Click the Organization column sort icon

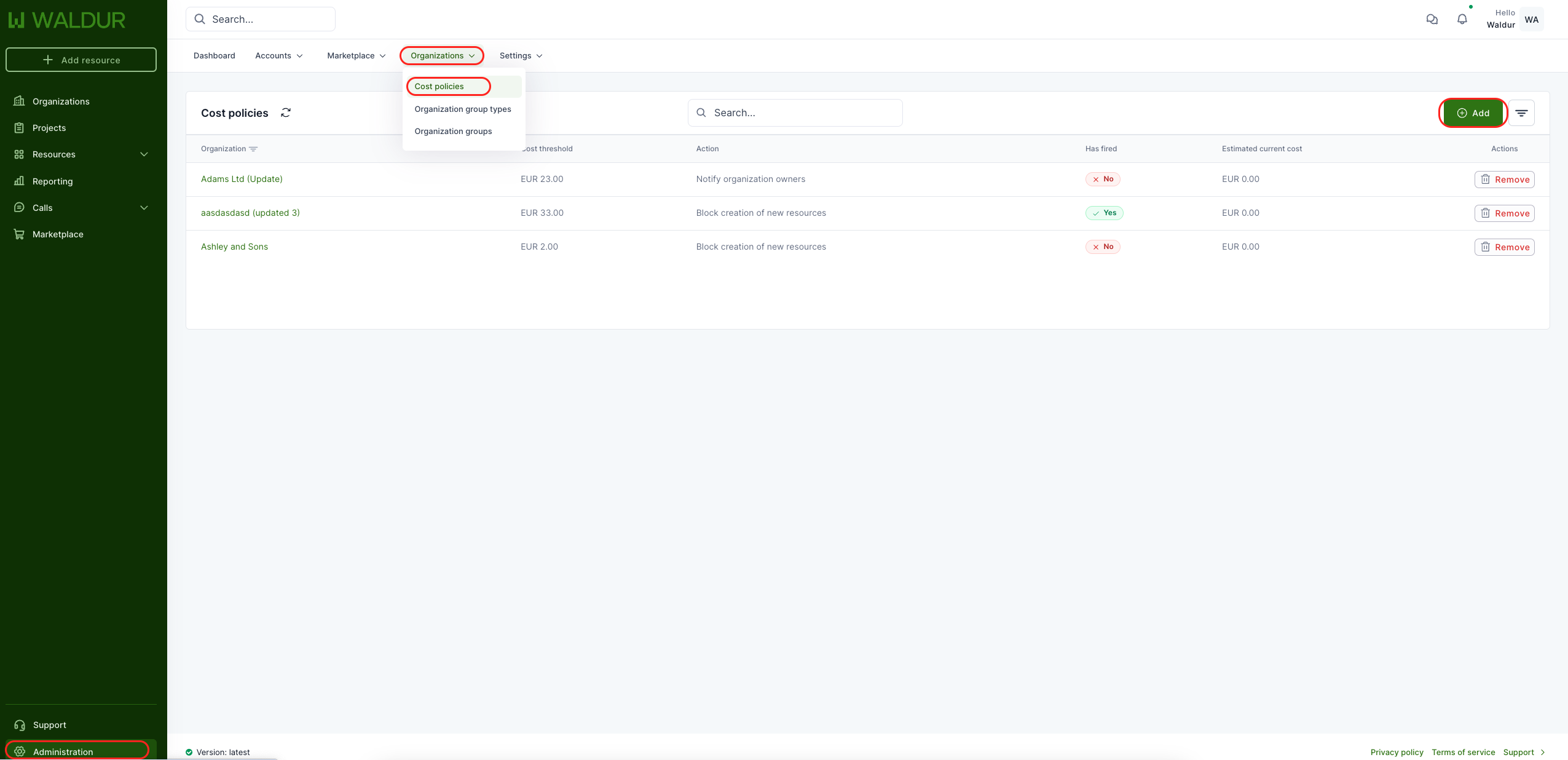pos(253,149)
